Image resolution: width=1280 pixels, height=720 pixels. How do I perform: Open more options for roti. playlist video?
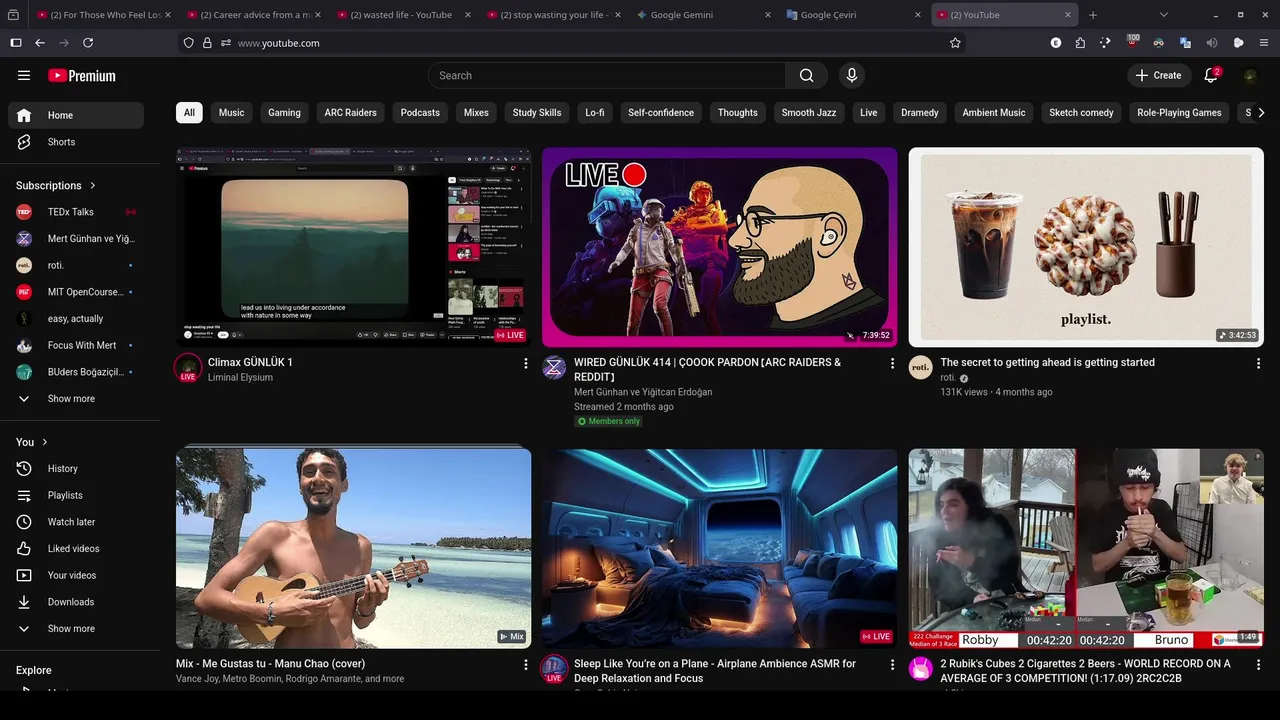(1258, 363)
